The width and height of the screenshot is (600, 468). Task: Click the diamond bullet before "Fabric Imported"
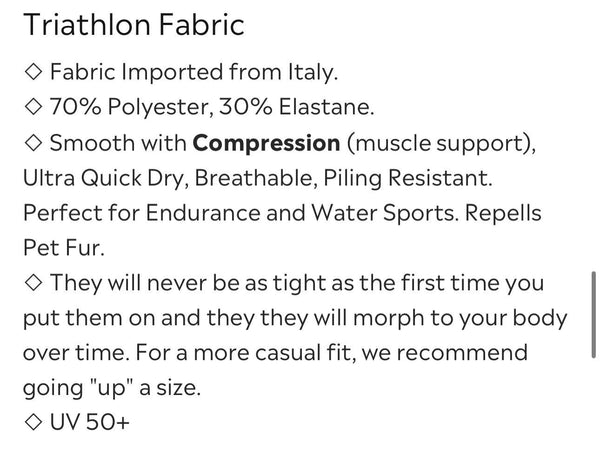(x=30, y=72)
